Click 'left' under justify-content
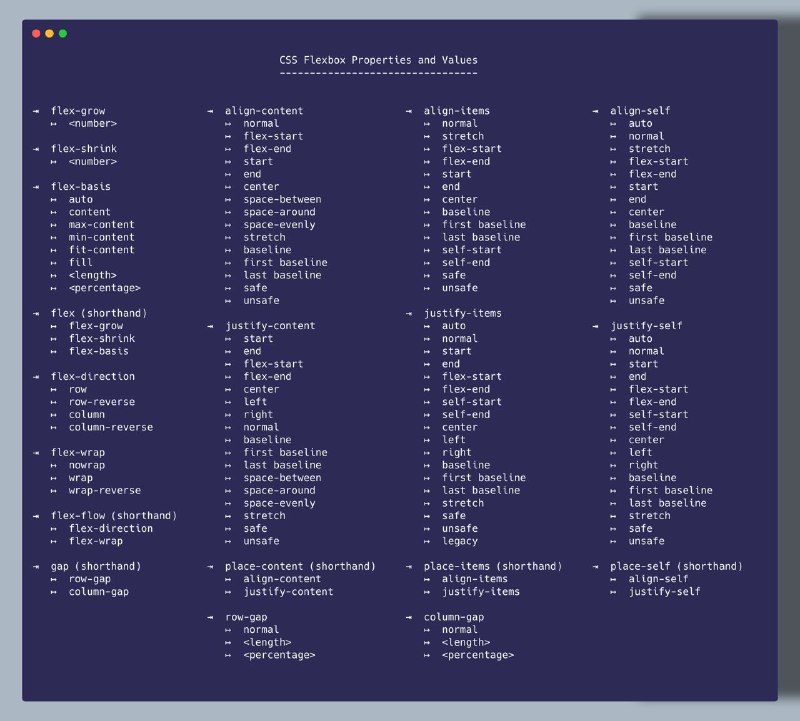The image size is (800, 721). (x=255, y=402)
